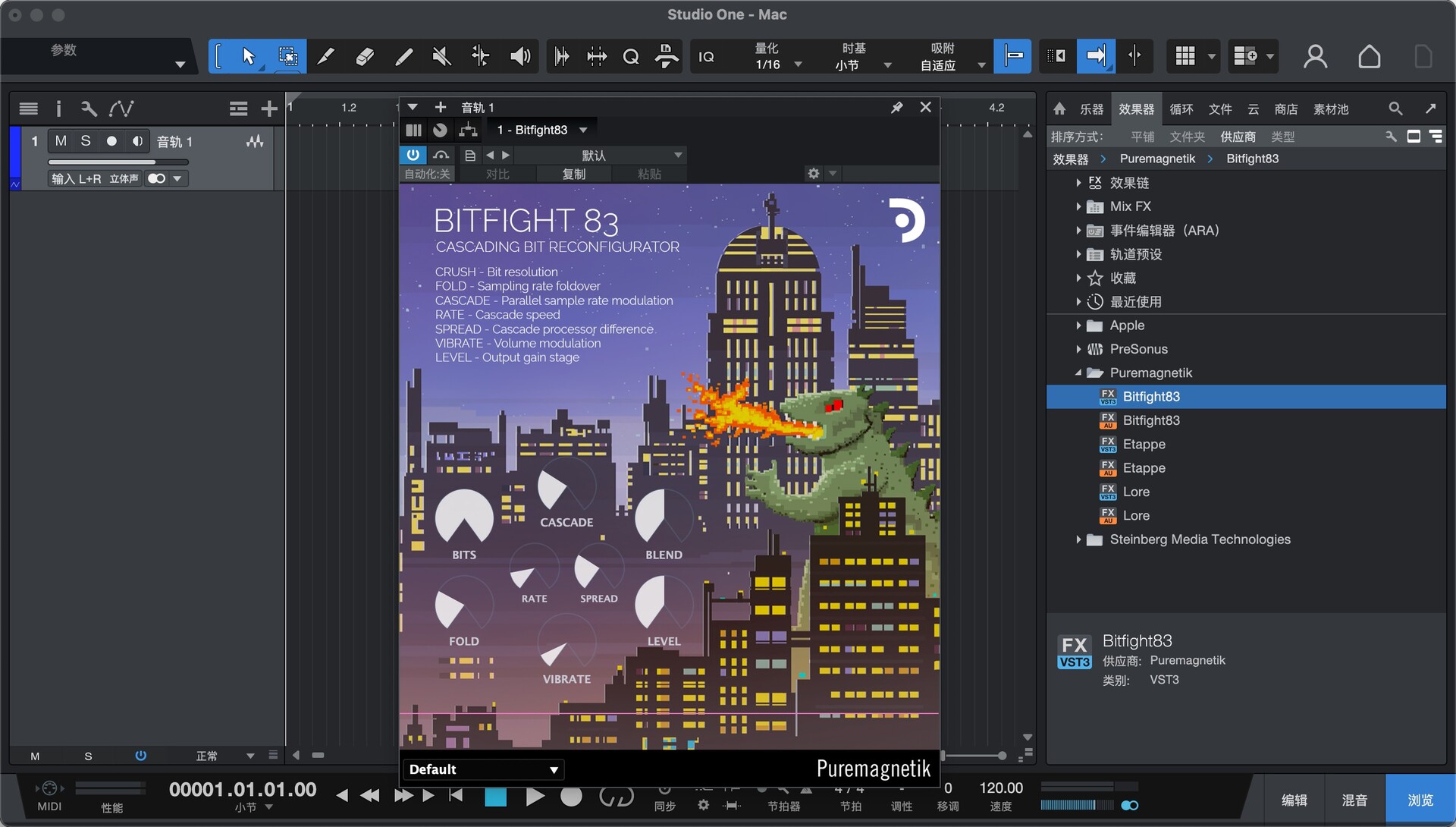
Task: Toggle stereo/mono channel mode switch
Action: (157, 179)
